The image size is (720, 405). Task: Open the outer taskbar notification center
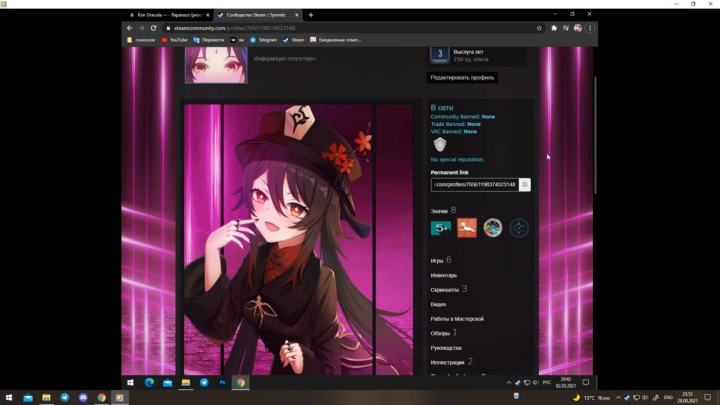[x=708, y=398]
